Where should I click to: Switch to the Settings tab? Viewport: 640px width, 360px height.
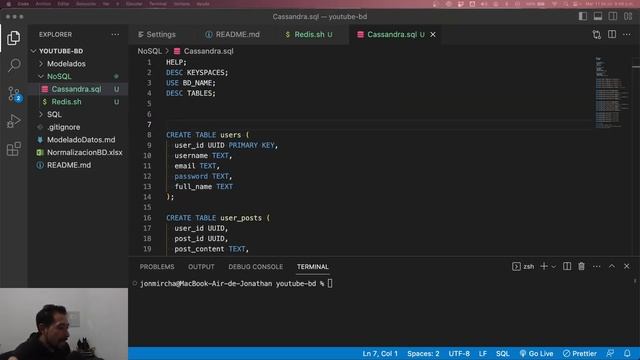(157, 35)
